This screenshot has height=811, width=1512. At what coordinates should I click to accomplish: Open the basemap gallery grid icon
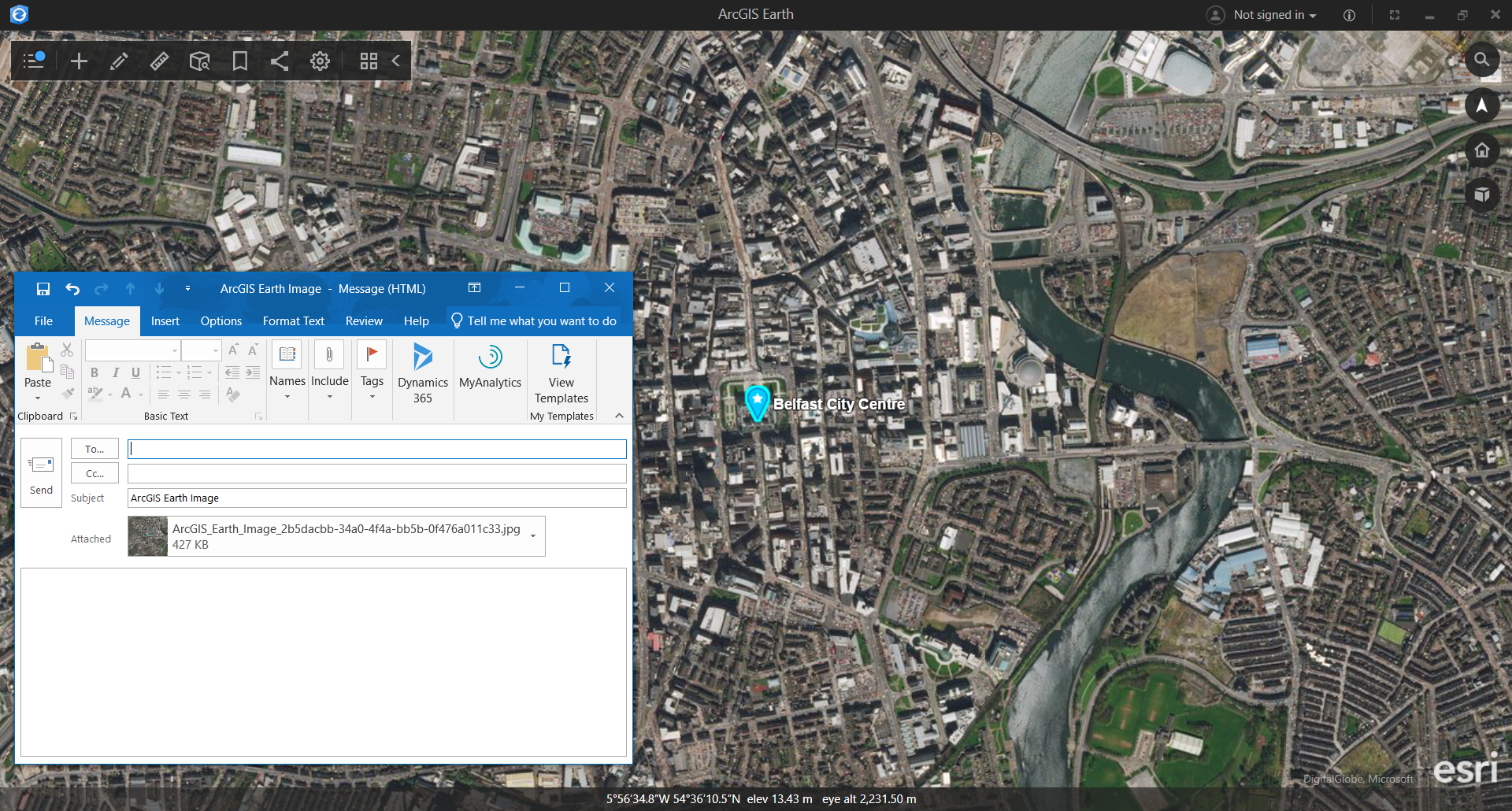[x=369, y=61]
